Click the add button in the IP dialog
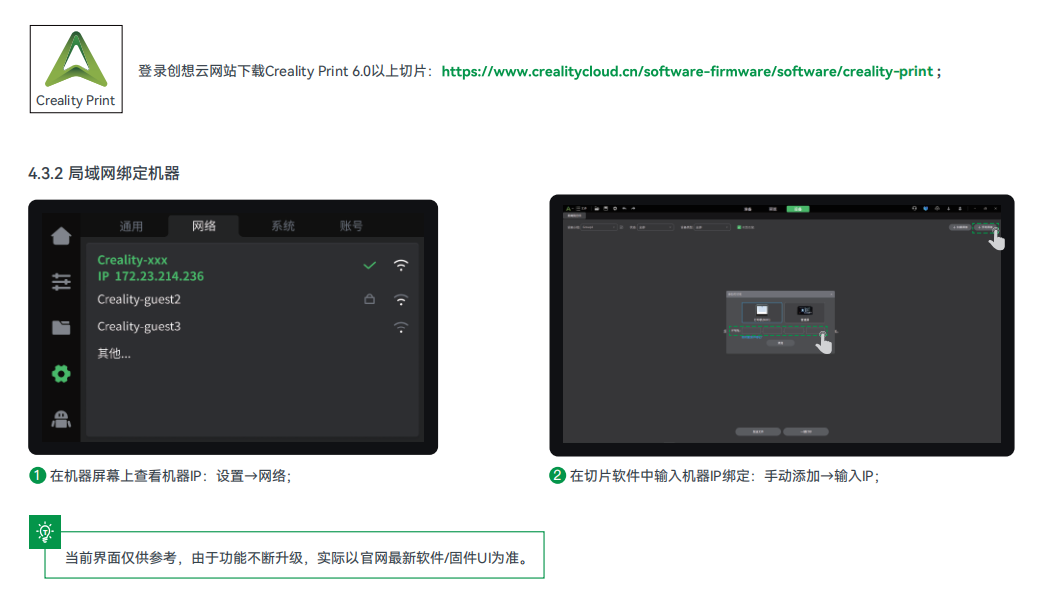The width and height of the screenshot is (1053, 611). 780,343
